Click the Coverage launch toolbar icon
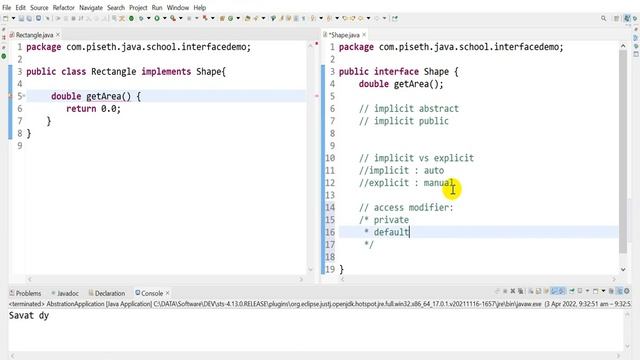This screenshot has width=640, height=360. pos(173,18)
